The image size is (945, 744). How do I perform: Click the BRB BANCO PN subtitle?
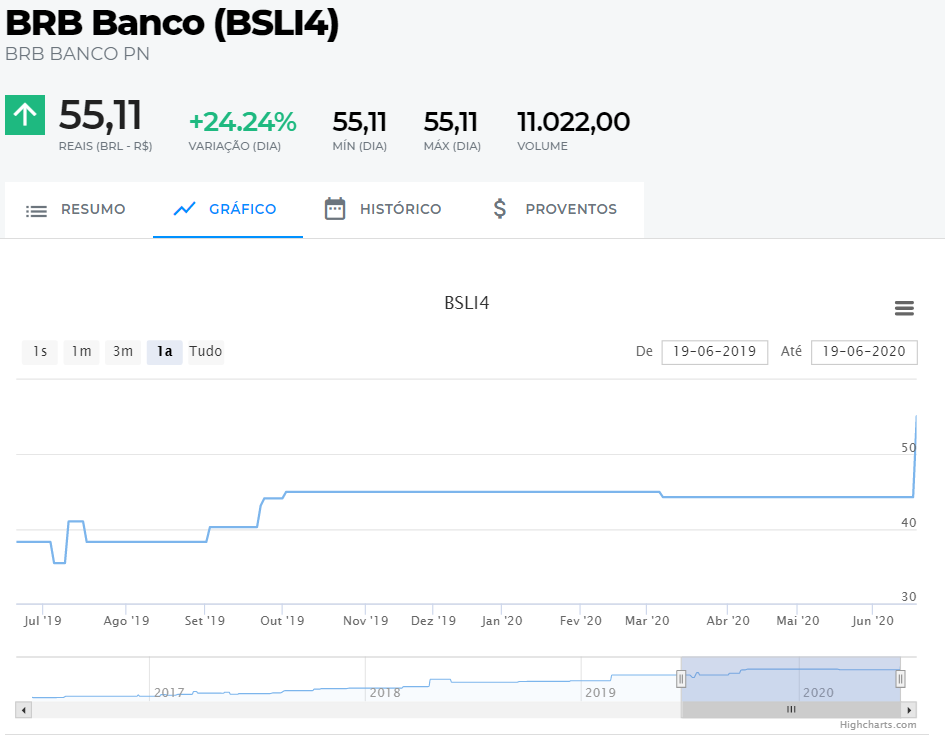click(77, 54)
